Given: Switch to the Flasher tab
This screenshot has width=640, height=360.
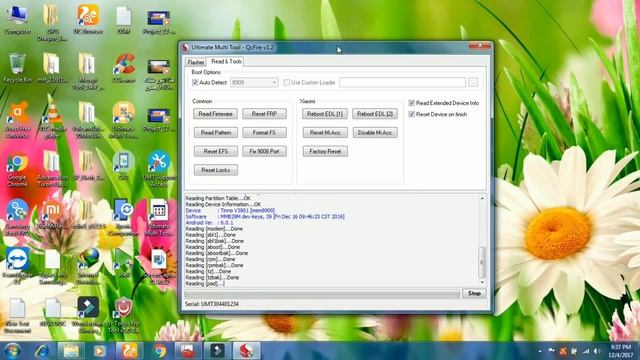Looking at the screenshot, I should tap(196, 62).
